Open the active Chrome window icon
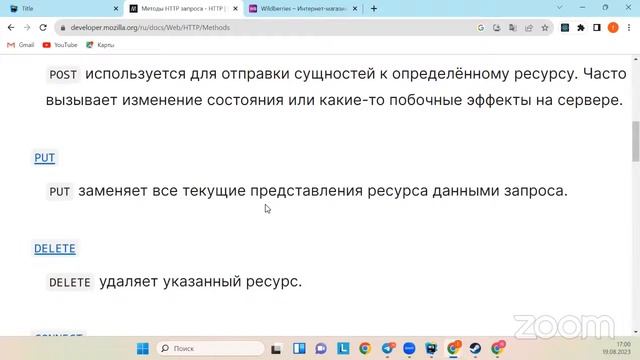Screen dimensions: 640x360 [x=453, y=348]
